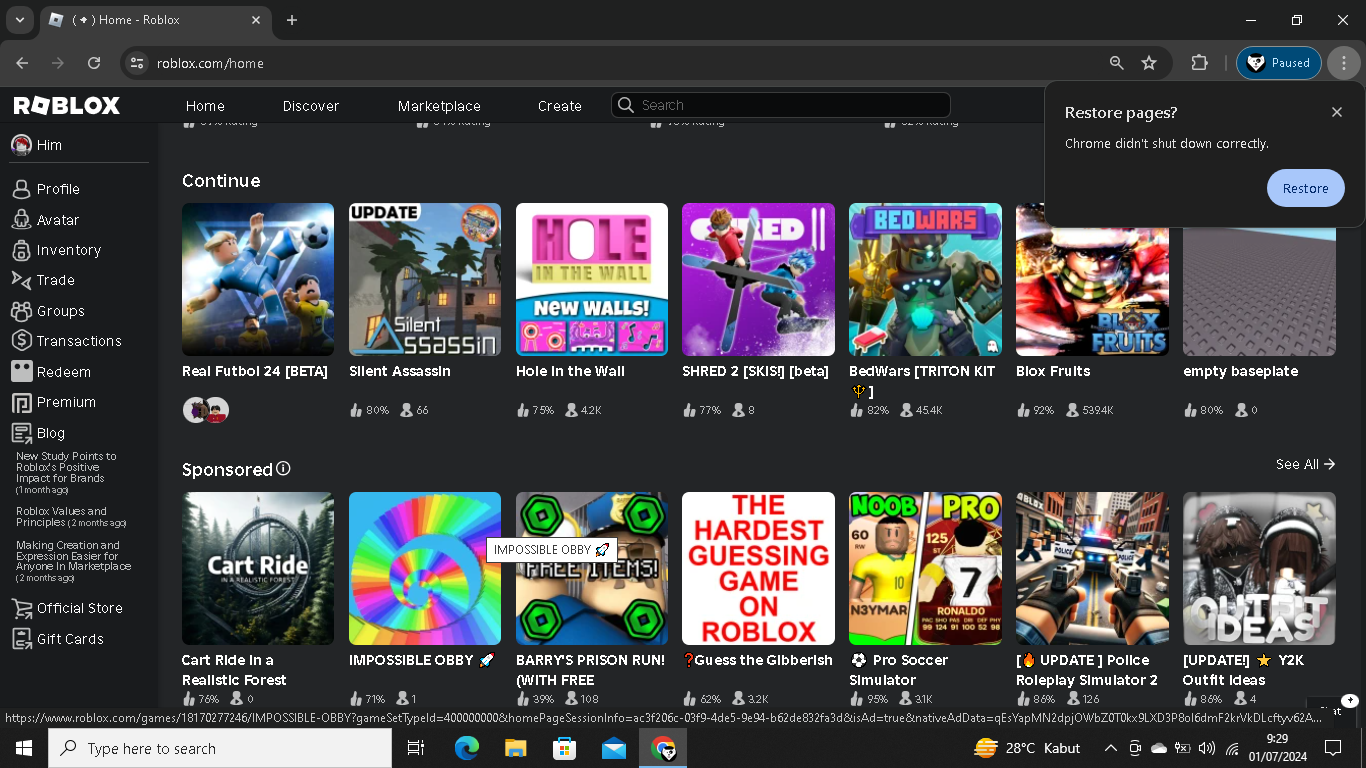The width and height of the screenshot is (1366, 768).
Task: Open the Mail app from the taskbar
Action: pos(614,748)
